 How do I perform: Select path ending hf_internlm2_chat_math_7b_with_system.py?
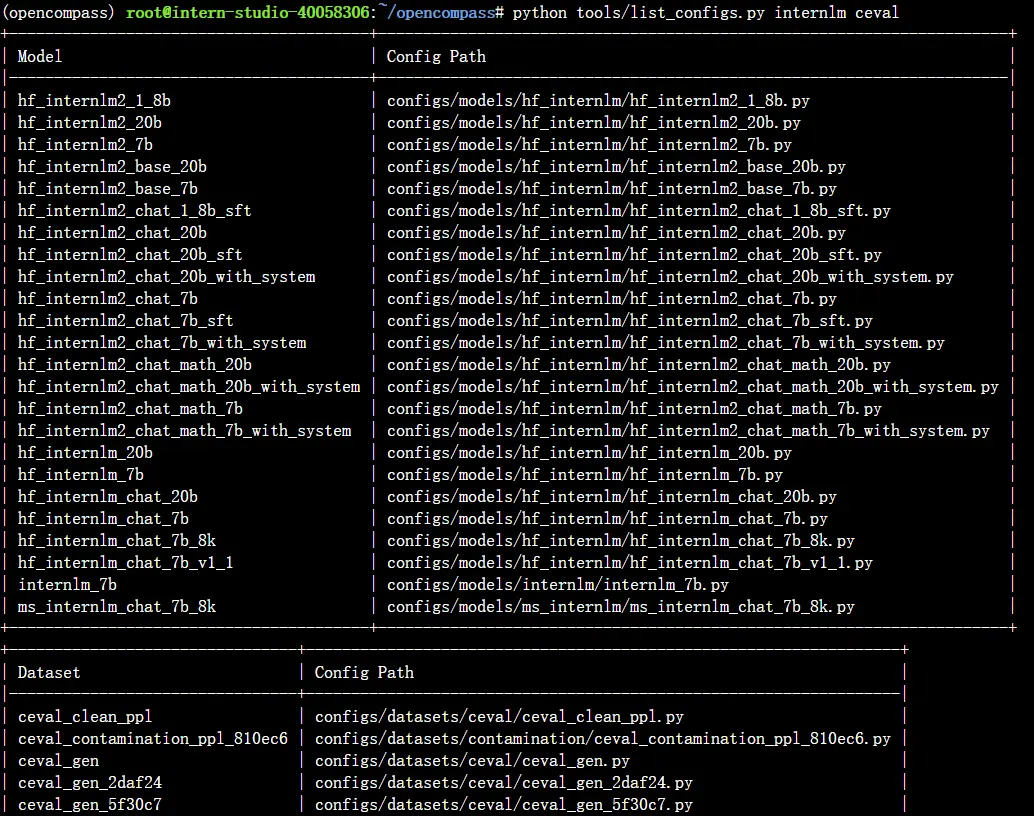688,430
